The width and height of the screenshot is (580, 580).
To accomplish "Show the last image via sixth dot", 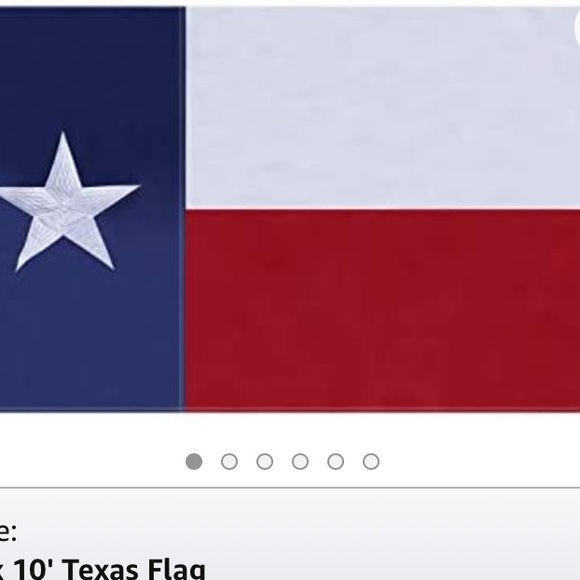I will click(371, 462).
